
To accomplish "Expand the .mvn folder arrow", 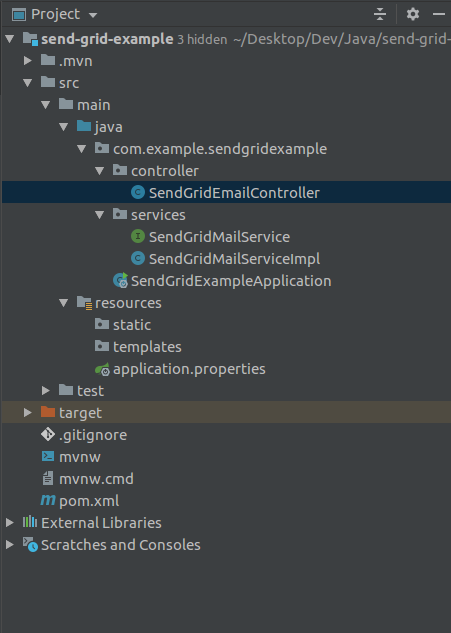I will [27, 61].
